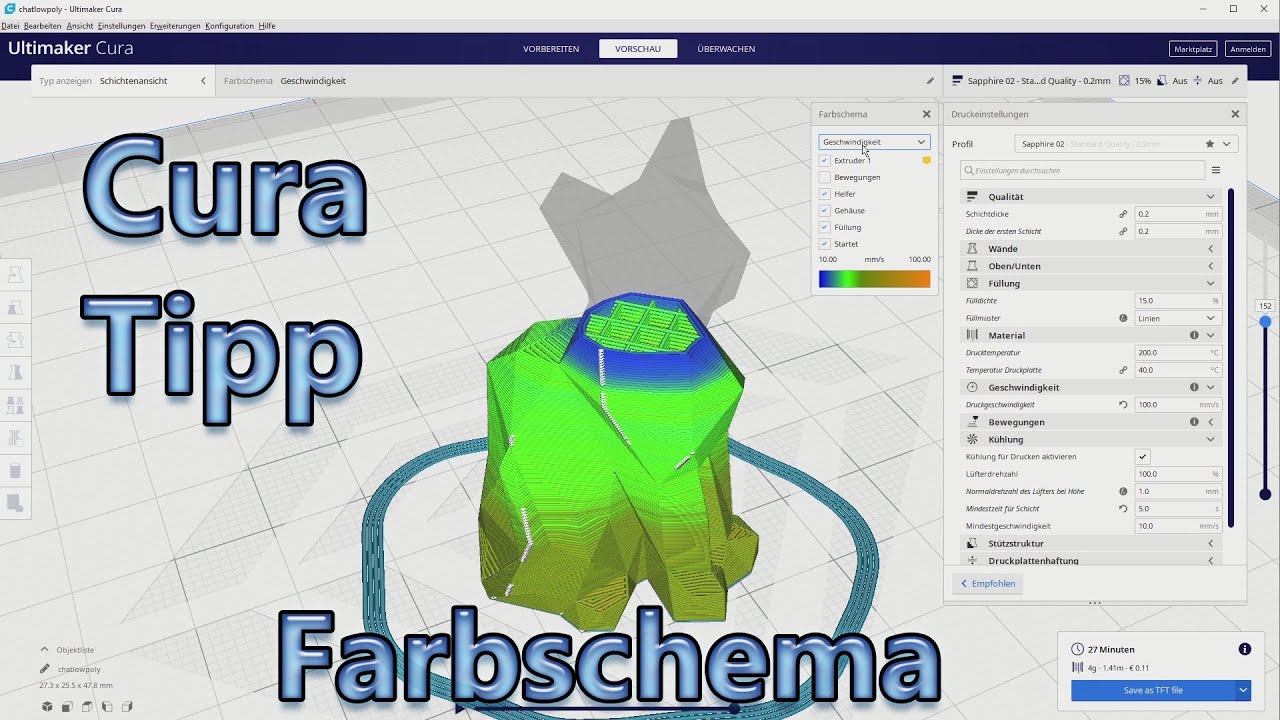The image size is (1280, 720).
Task: Switch to the ÜBERWACHEN stage
Action: click(726, 49)
